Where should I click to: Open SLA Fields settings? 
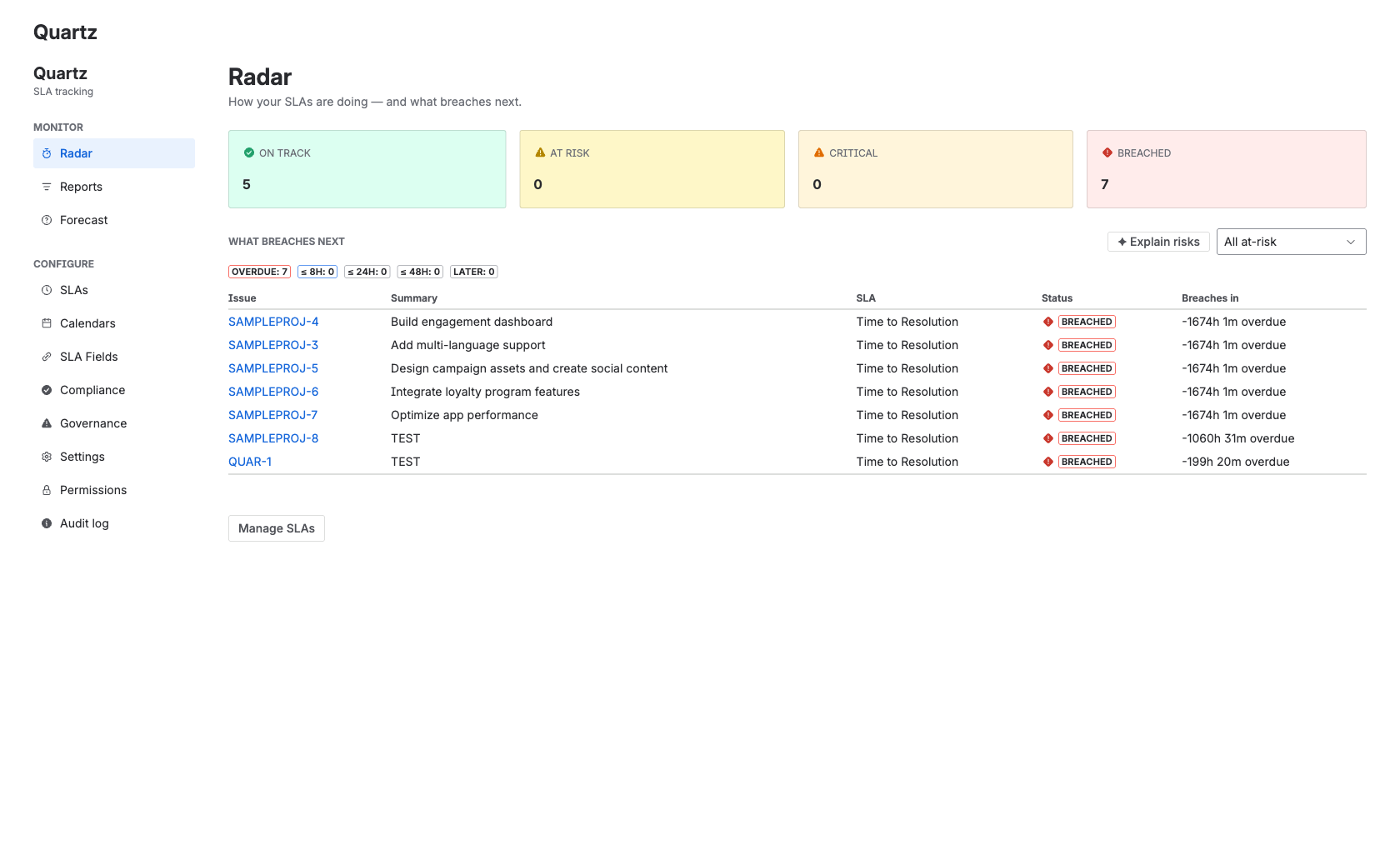click(x=114, y=357)
